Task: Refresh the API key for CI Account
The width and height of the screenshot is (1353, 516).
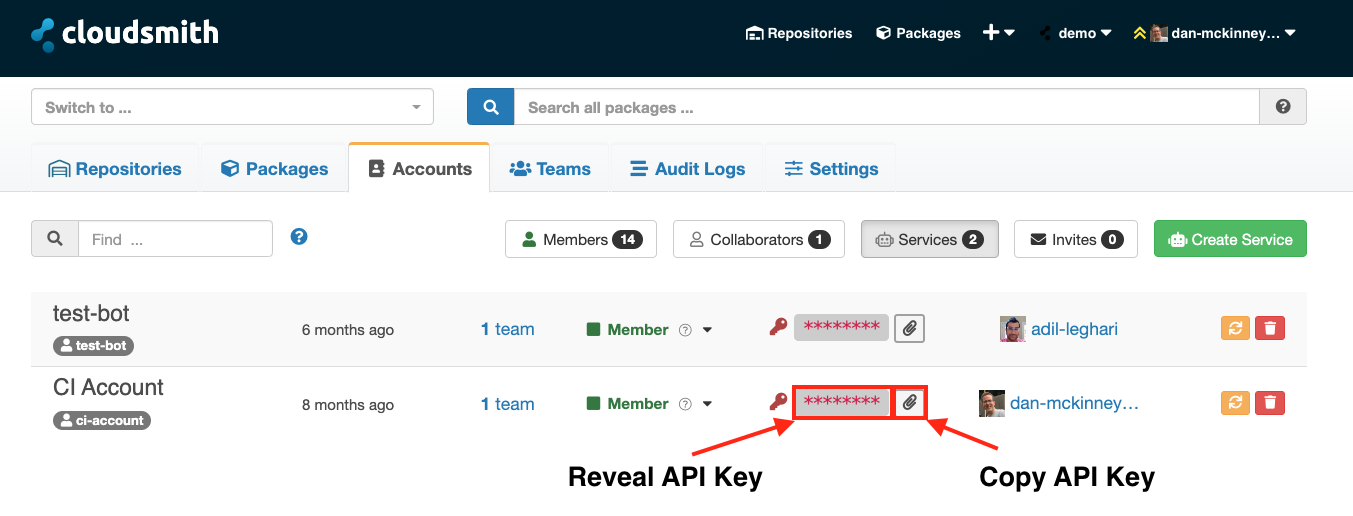Action: [x=1236, y=402]
